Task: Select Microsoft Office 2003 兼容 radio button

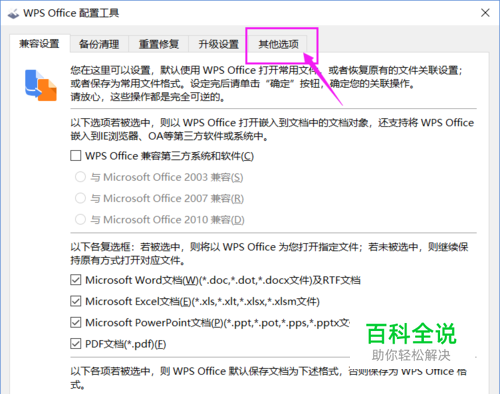Action: (x=80, y=177)
